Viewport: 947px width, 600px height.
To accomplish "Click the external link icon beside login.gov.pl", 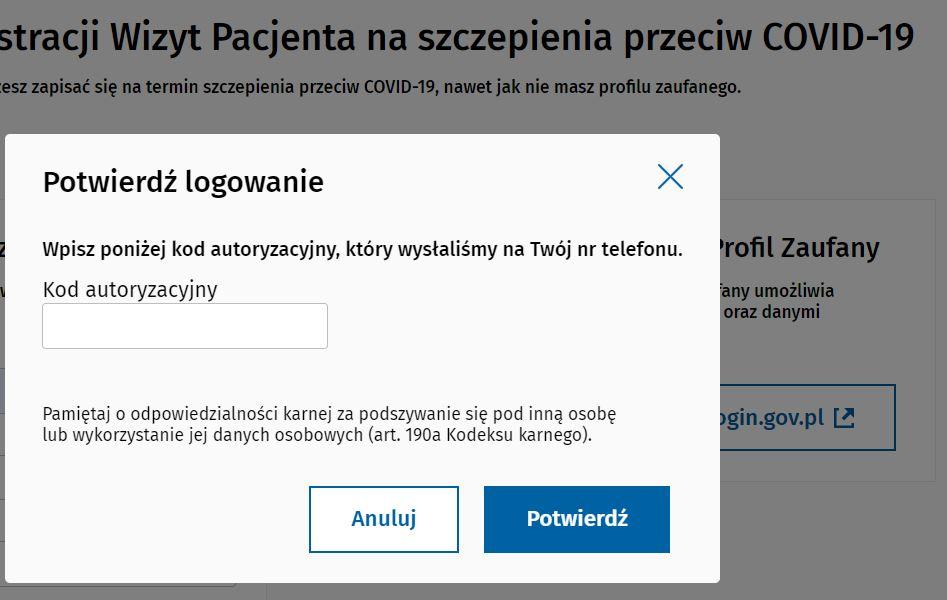I will pos(844,417).
